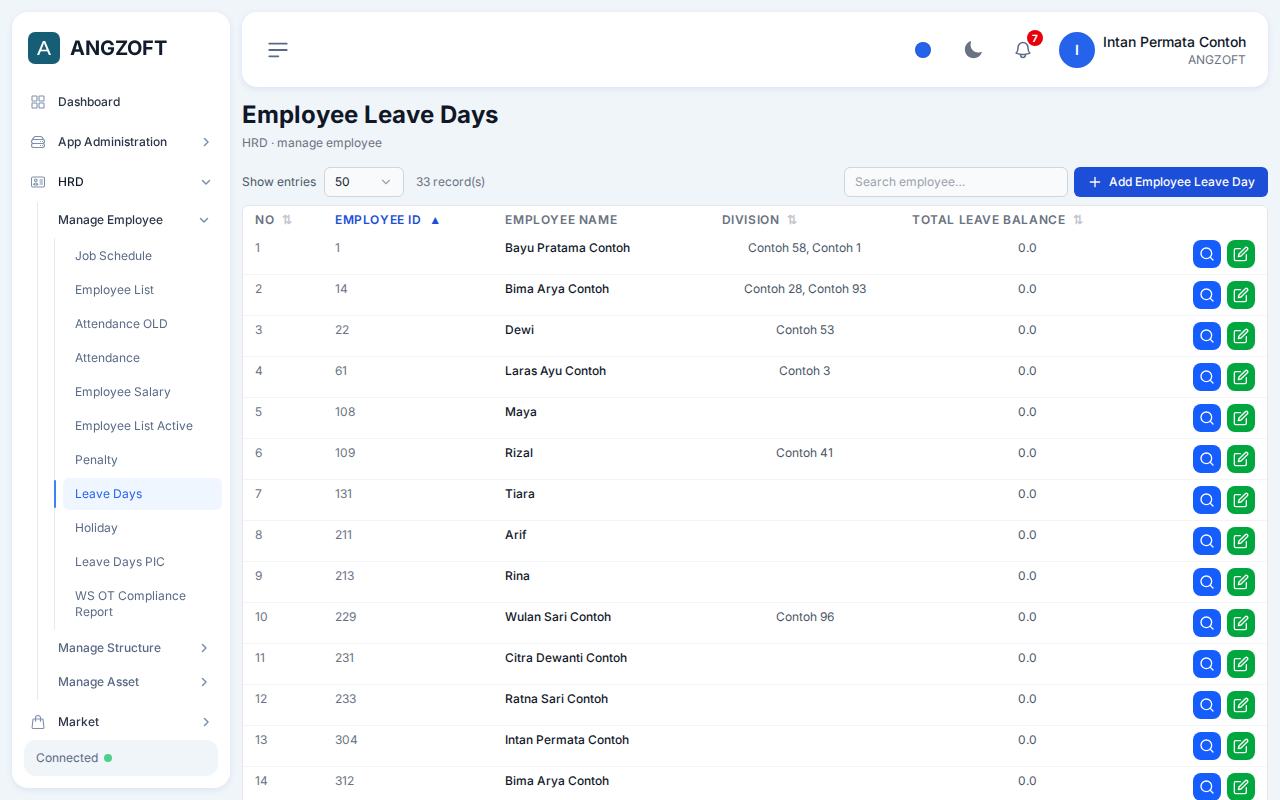Screen dimensions: 1280x800
Task: Sort by Total Leave Balance column
Action: point(997,220)
